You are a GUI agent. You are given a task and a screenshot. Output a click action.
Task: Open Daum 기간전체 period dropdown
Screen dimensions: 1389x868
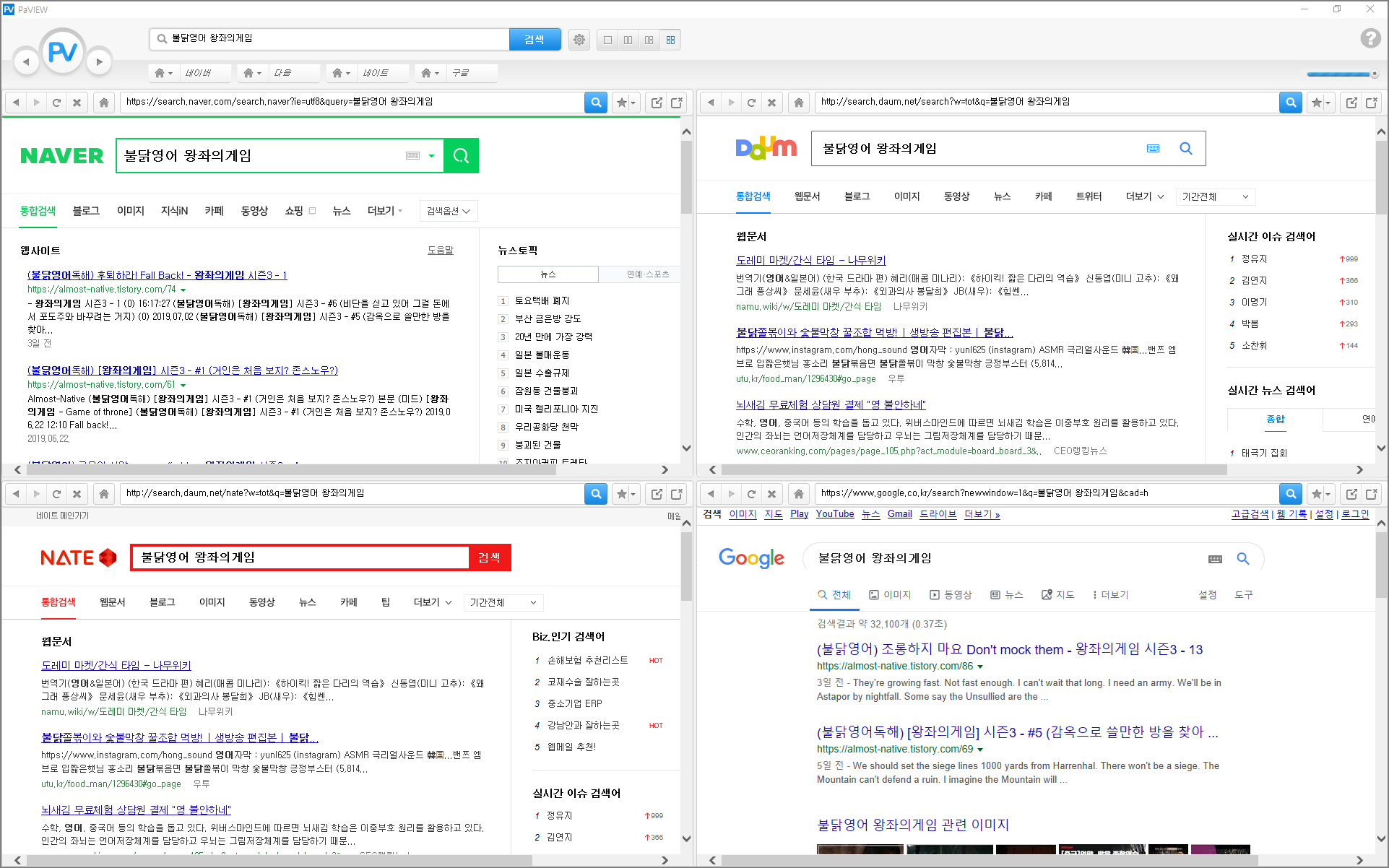pyautogui.click(x=1215, y=196)
